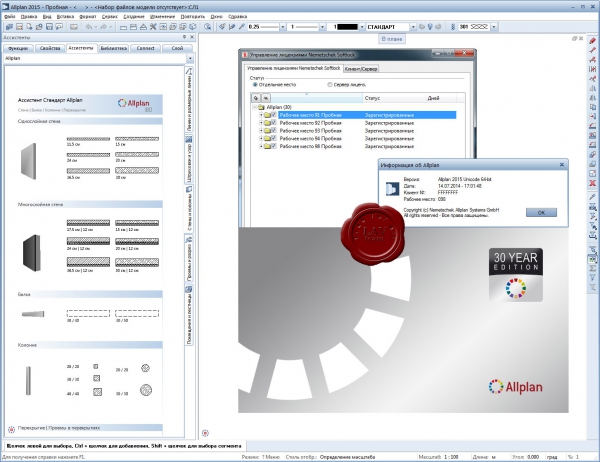
Task: Expand the Рабочее место 91 tree node
Action: pyautogui.click(x=261, y=115)
